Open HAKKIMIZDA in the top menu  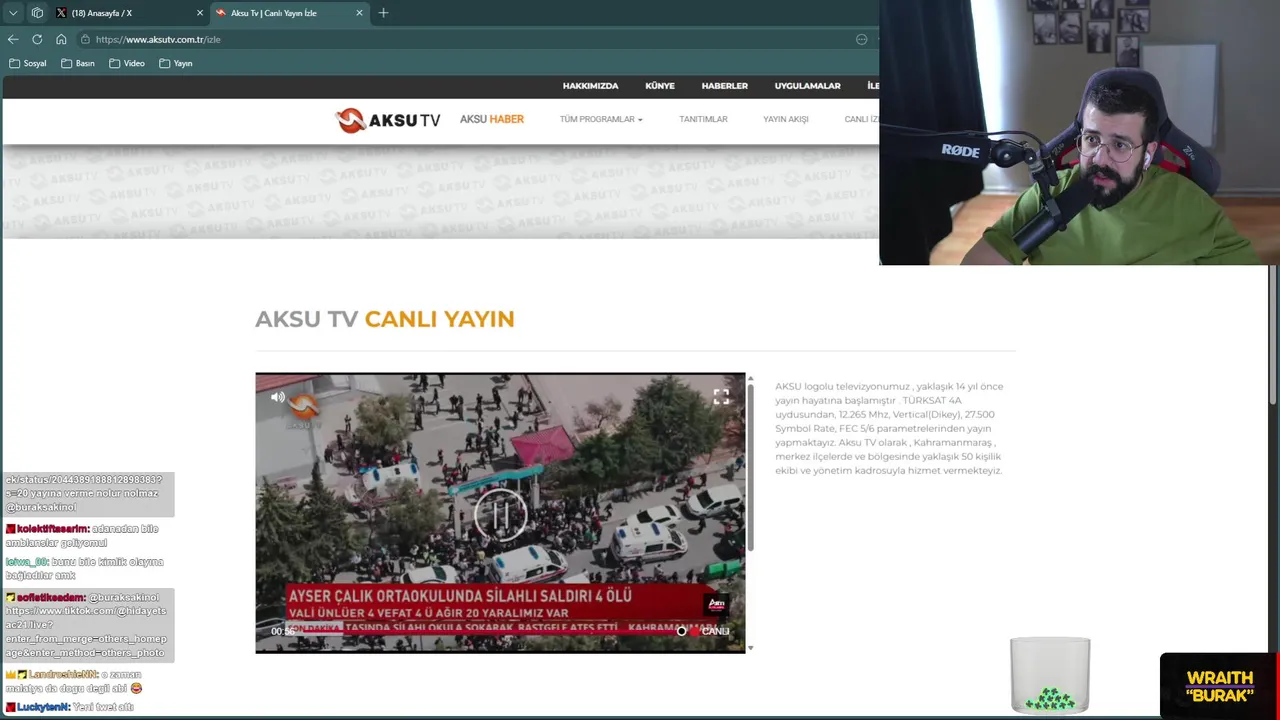tap(590, 86)
